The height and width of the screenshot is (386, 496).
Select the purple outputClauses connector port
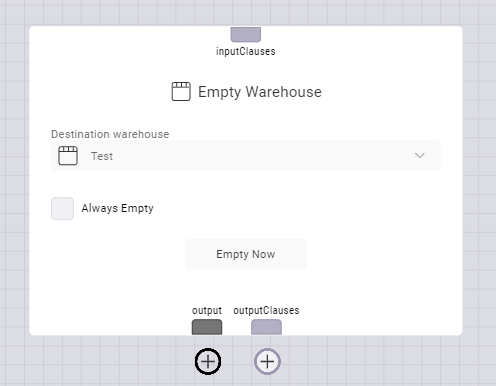click(x=266, y=327)
